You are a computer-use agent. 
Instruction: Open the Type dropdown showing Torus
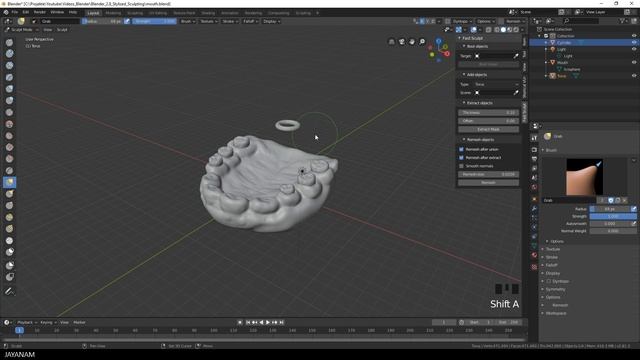click(496, 84)
